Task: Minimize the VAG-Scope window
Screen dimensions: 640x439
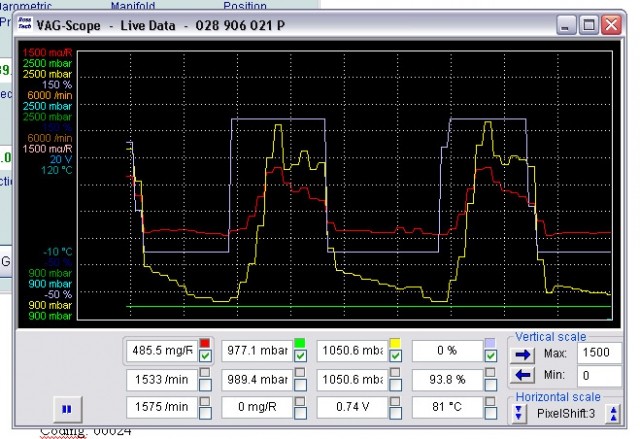Action: click(x=566, y=25)
